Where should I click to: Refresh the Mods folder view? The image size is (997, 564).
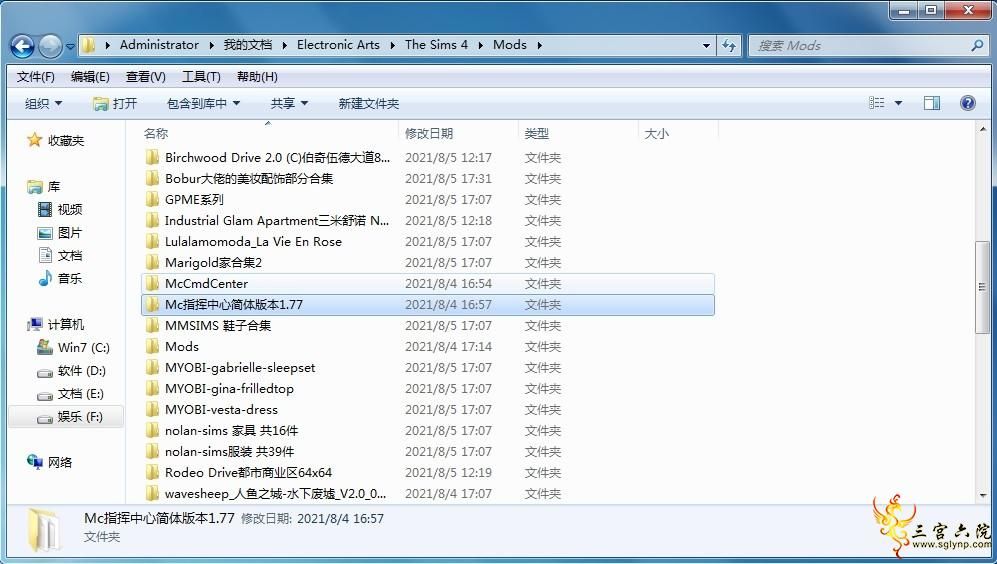pyautogui.click(x=729, y=46)
